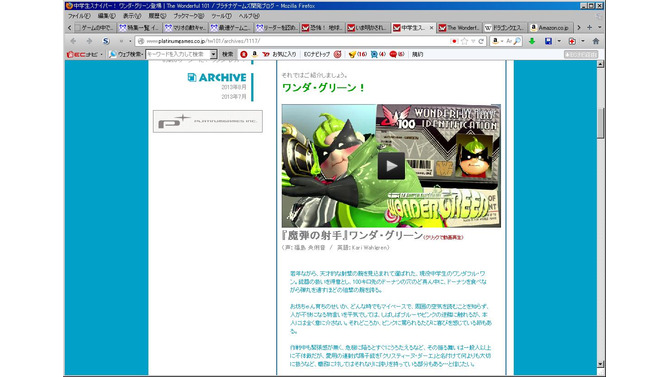Open the 2013年8月 archive link
The width and height of the screenshot is (670, 377).
point(234,87)
